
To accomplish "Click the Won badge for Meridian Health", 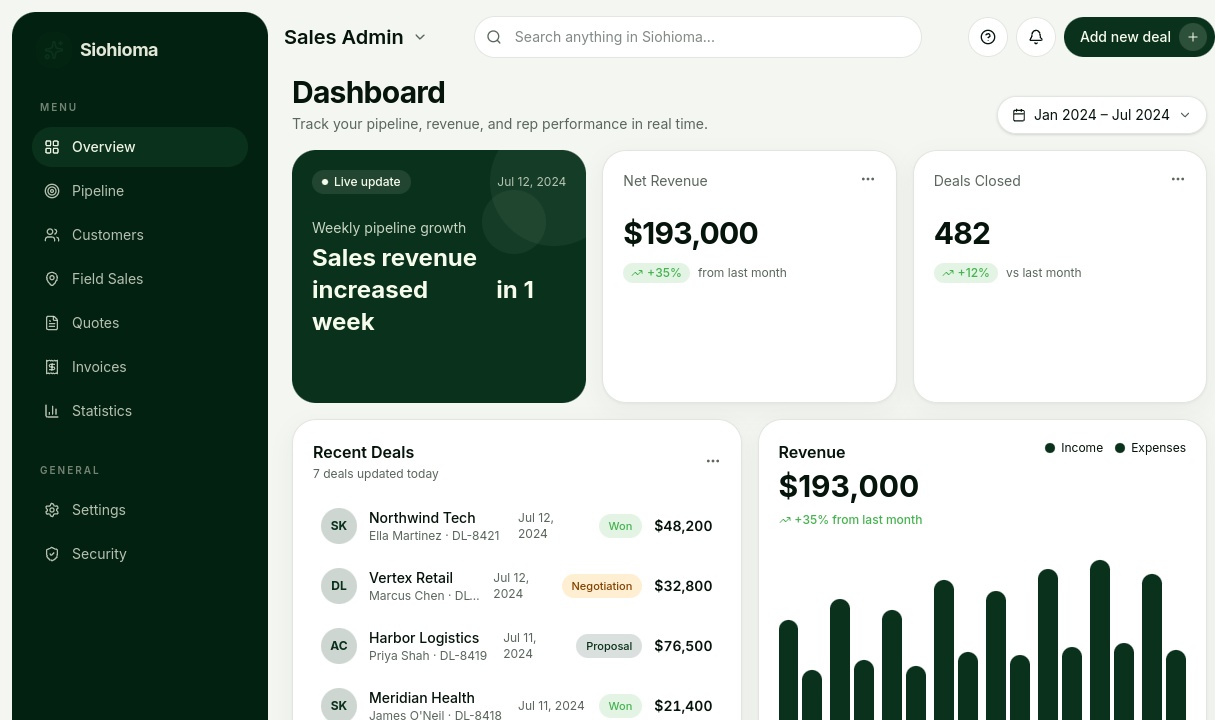I will pyautogui.click(x=620, y=706).
